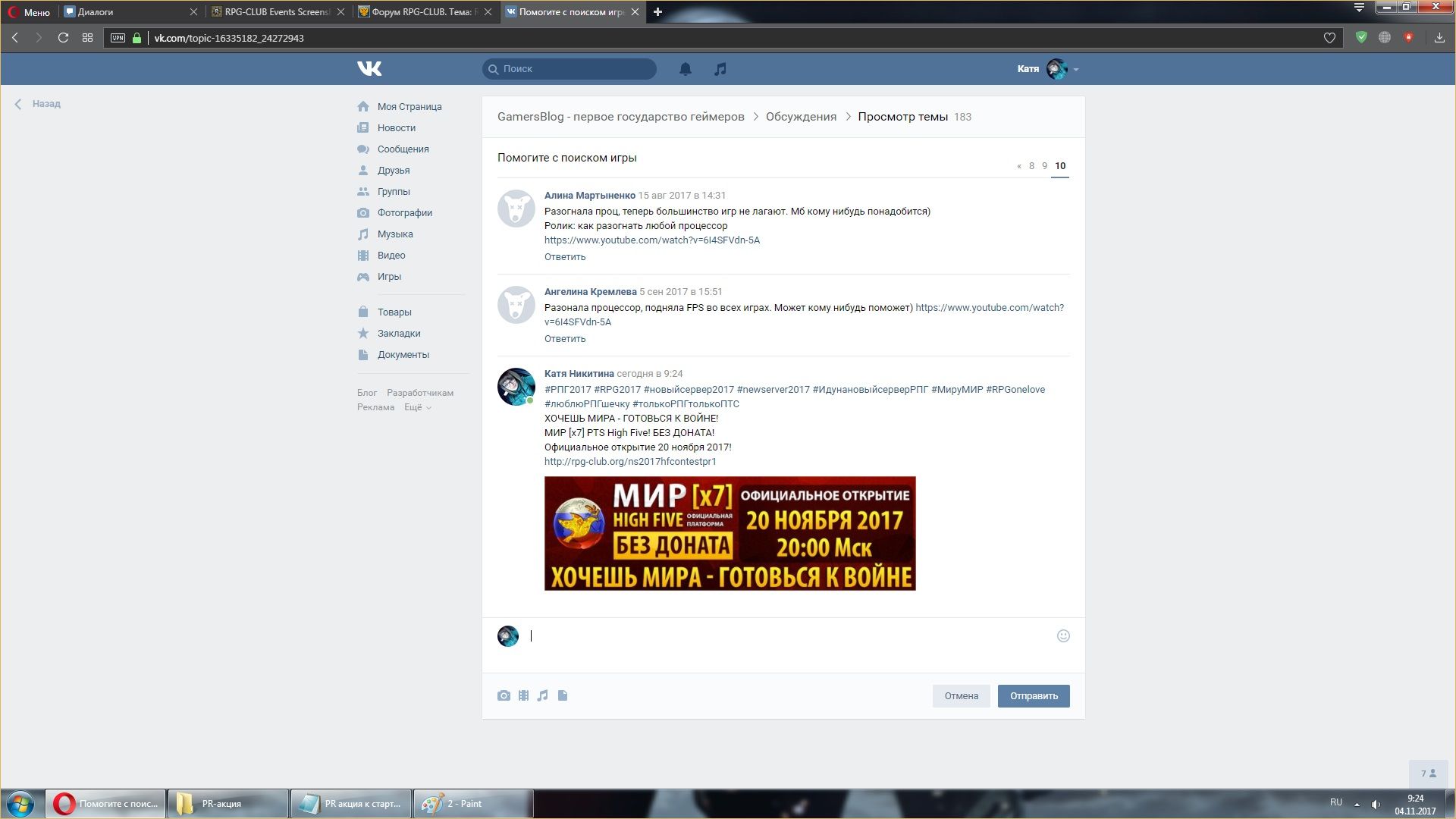Expand the Ещё footer dropdown

tap(417, 407)
